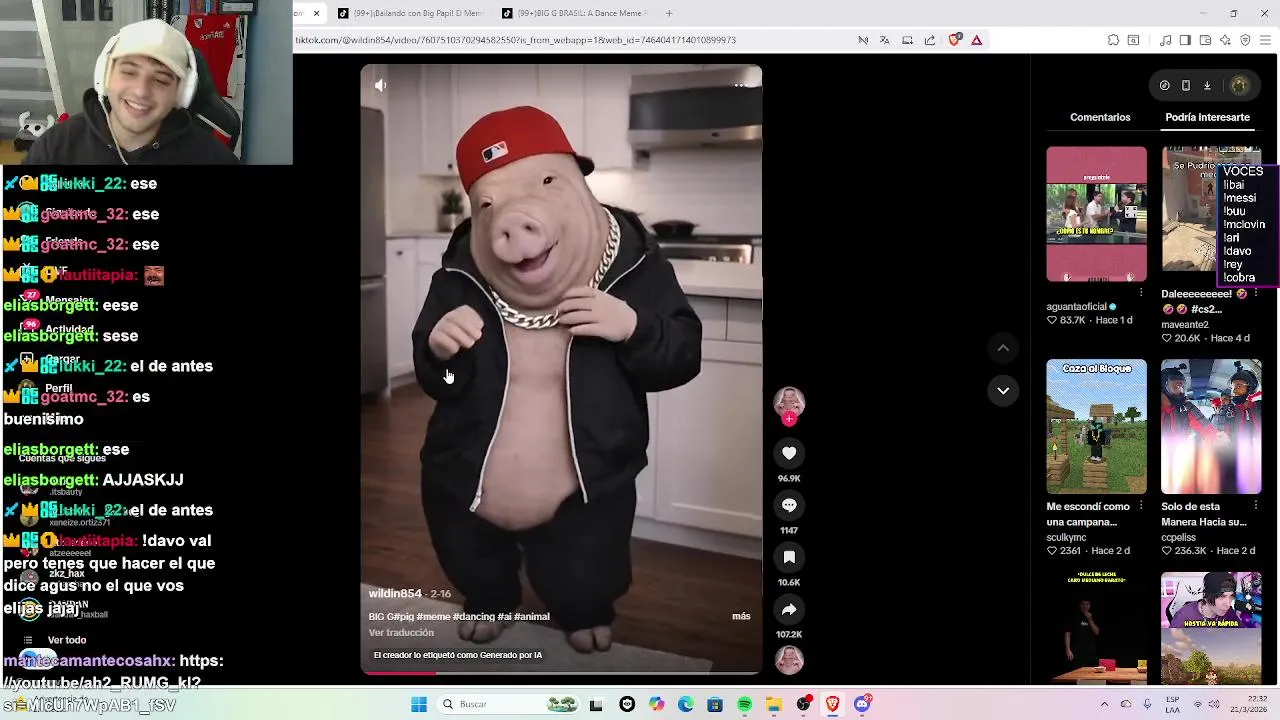This screenshot has height=720, width=1280.
Task: Open the wildin854 creator name
Action: point(395,594)
